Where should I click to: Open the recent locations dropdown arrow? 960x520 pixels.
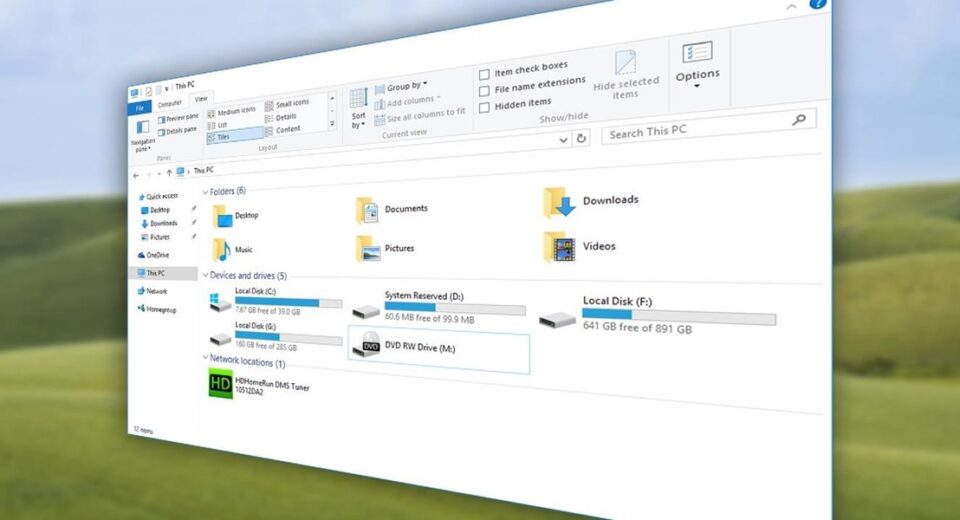pos(159,174)
